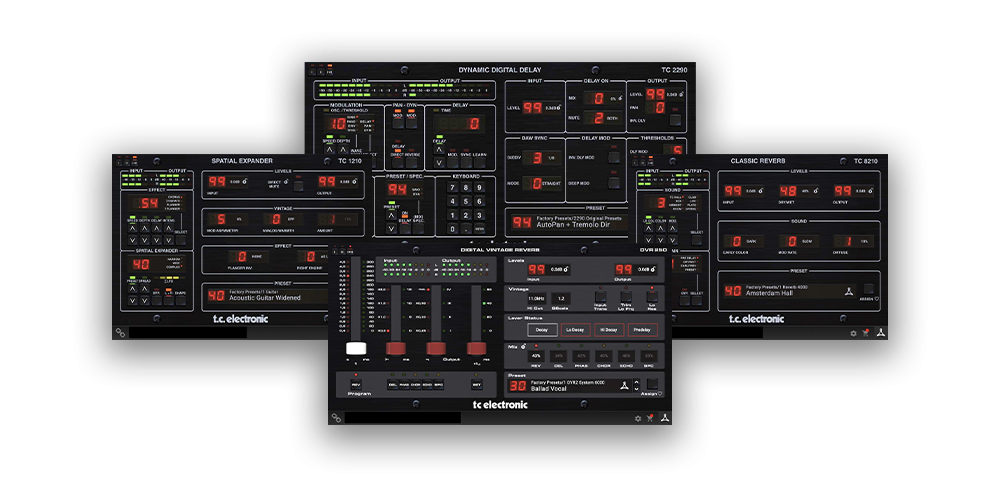Screen dimensions: 1000x500
Task: Enable the REV program button
Action: [355, 384]
